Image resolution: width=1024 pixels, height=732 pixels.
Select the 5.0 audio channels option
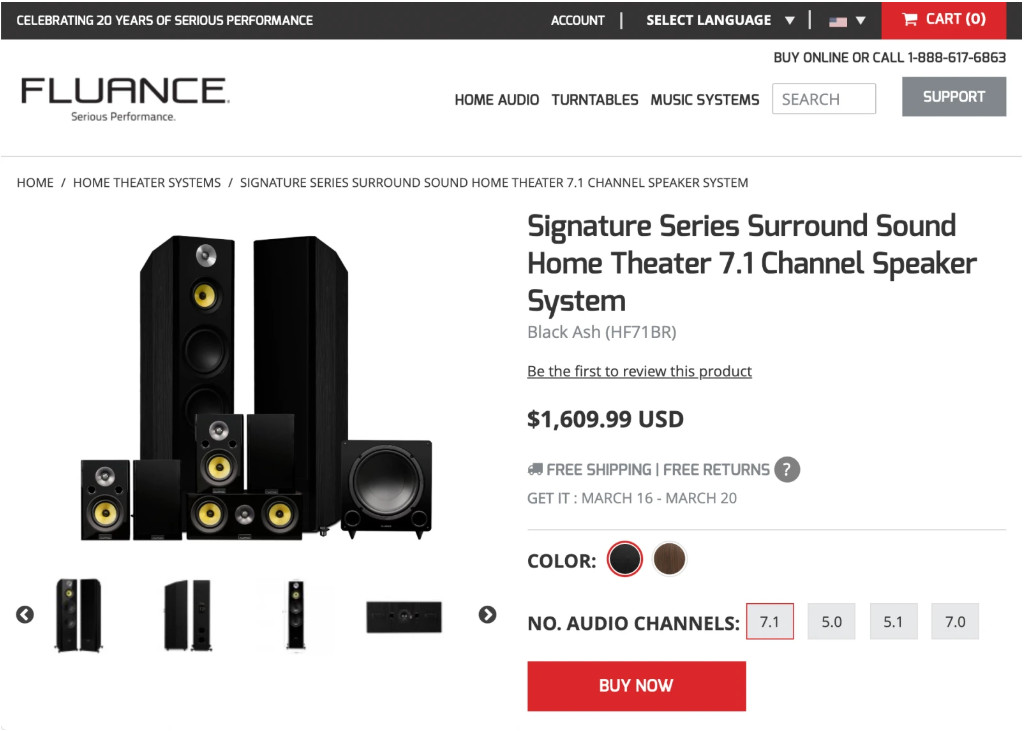click(x=831, y=622)
